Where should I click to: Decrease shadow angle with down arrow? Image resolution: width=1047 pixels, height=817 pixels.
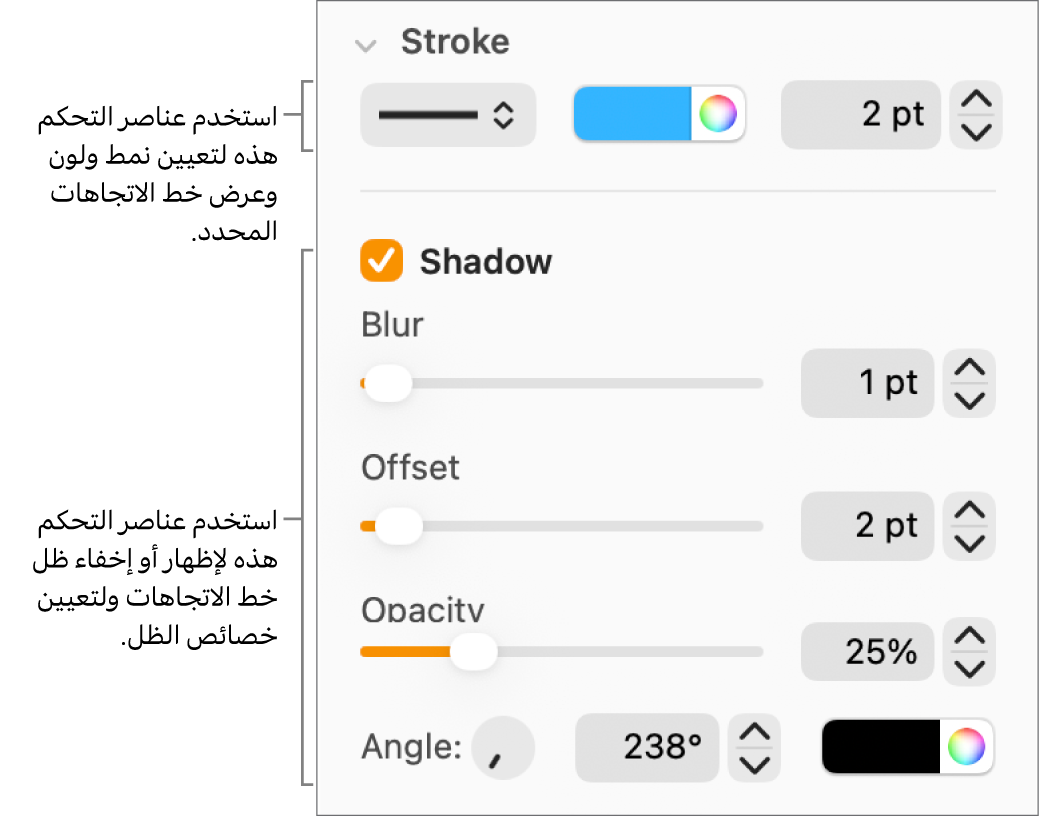point(754,763)
